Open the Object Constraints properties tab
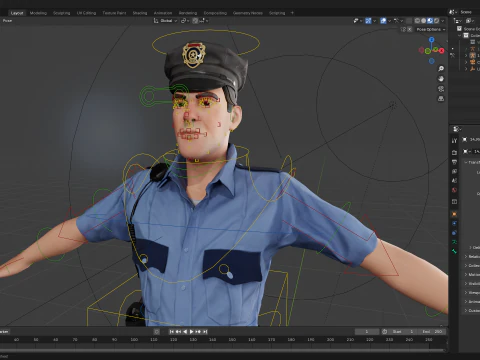Viewport: 480px width, 360px height. (x=454, y=233)
